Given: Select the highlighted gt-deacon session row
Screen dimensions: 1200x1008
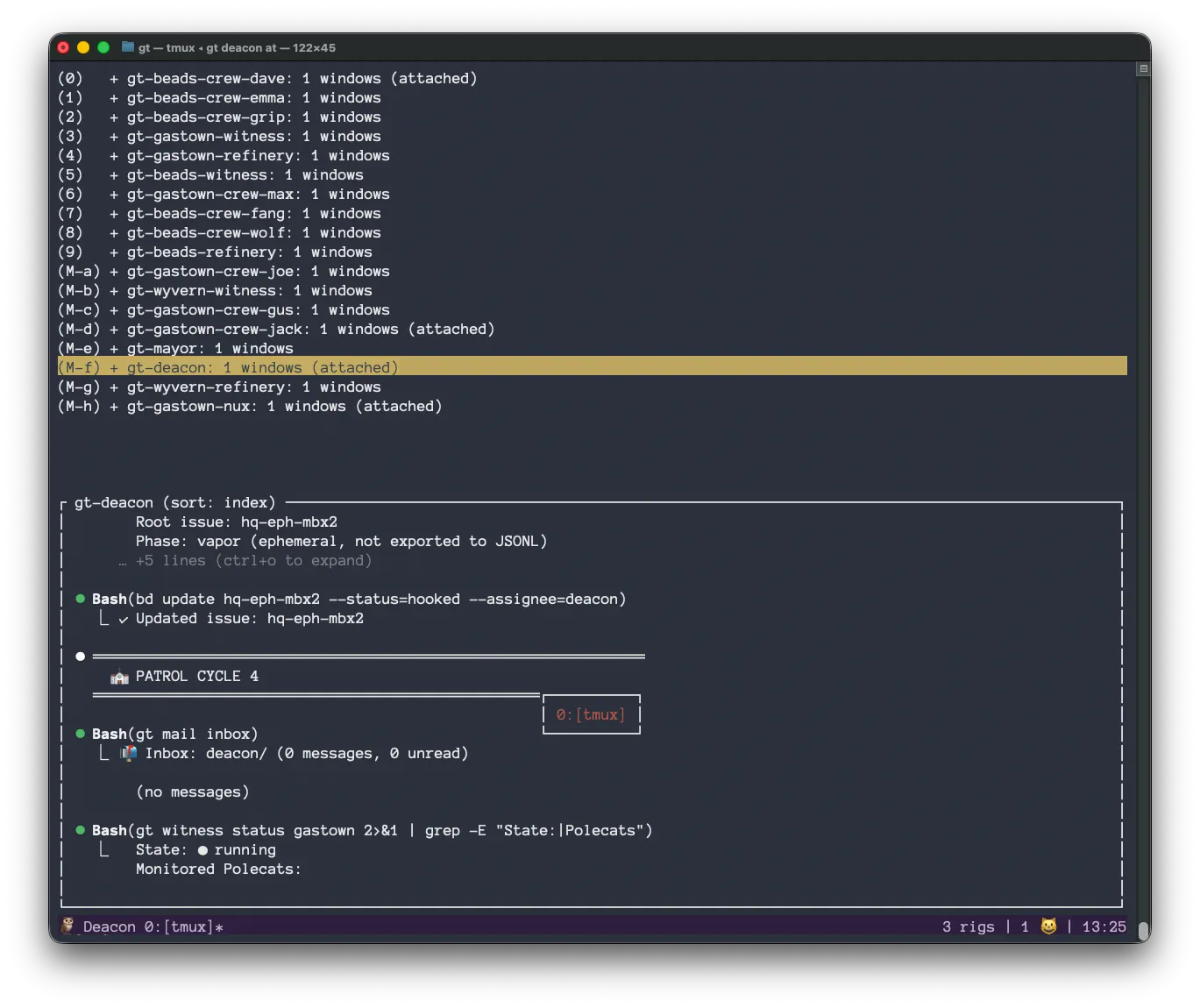Looking at the screenshot, I should [263, 367].
